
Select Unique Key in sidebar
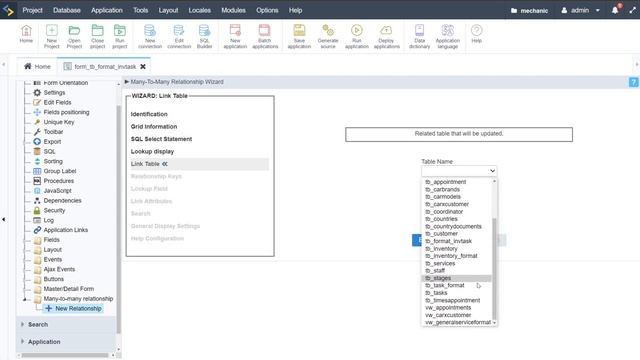pos(59,122)
